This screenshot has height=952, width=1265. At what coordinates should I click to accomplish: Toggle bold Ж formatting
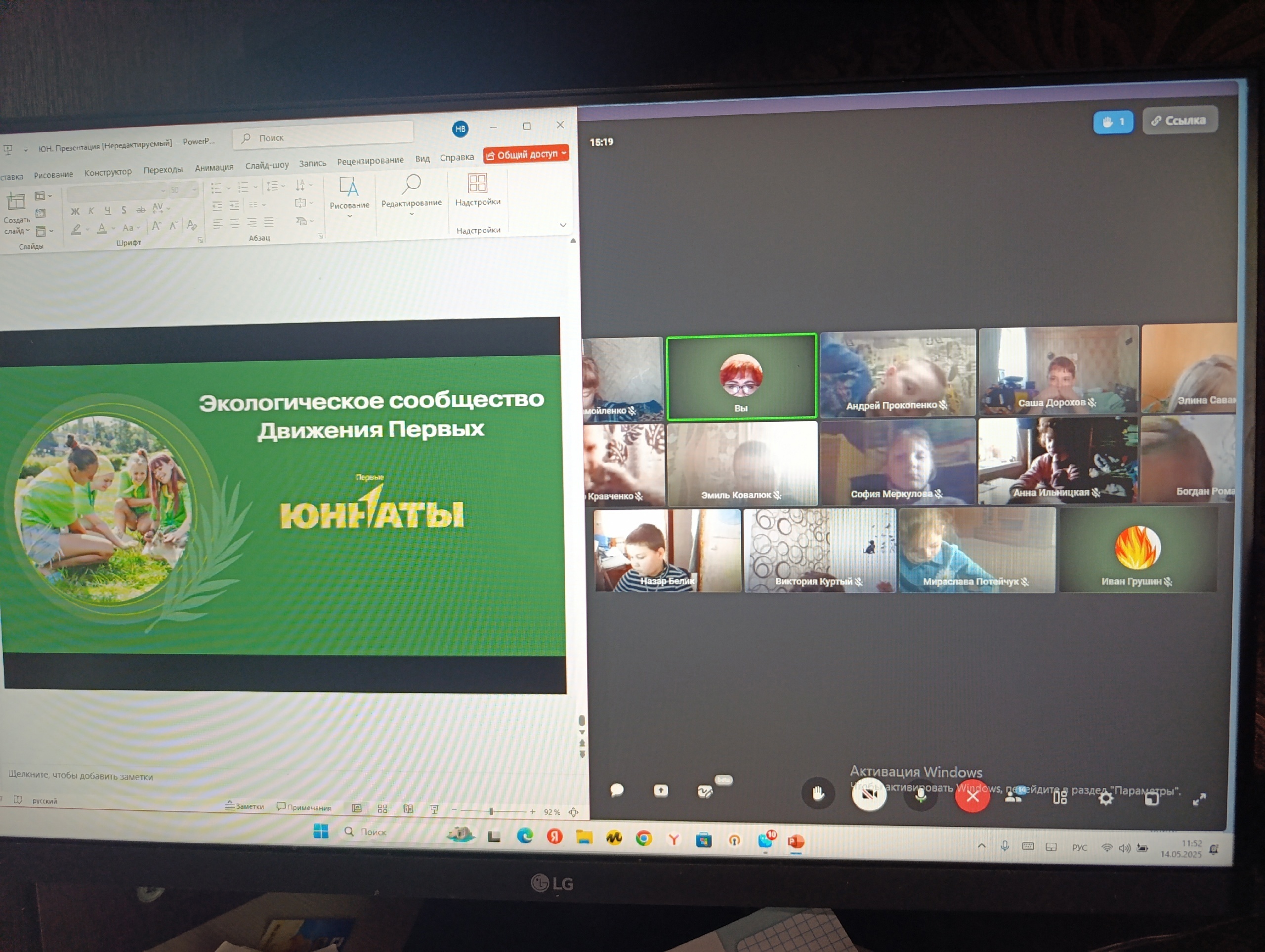75,211
